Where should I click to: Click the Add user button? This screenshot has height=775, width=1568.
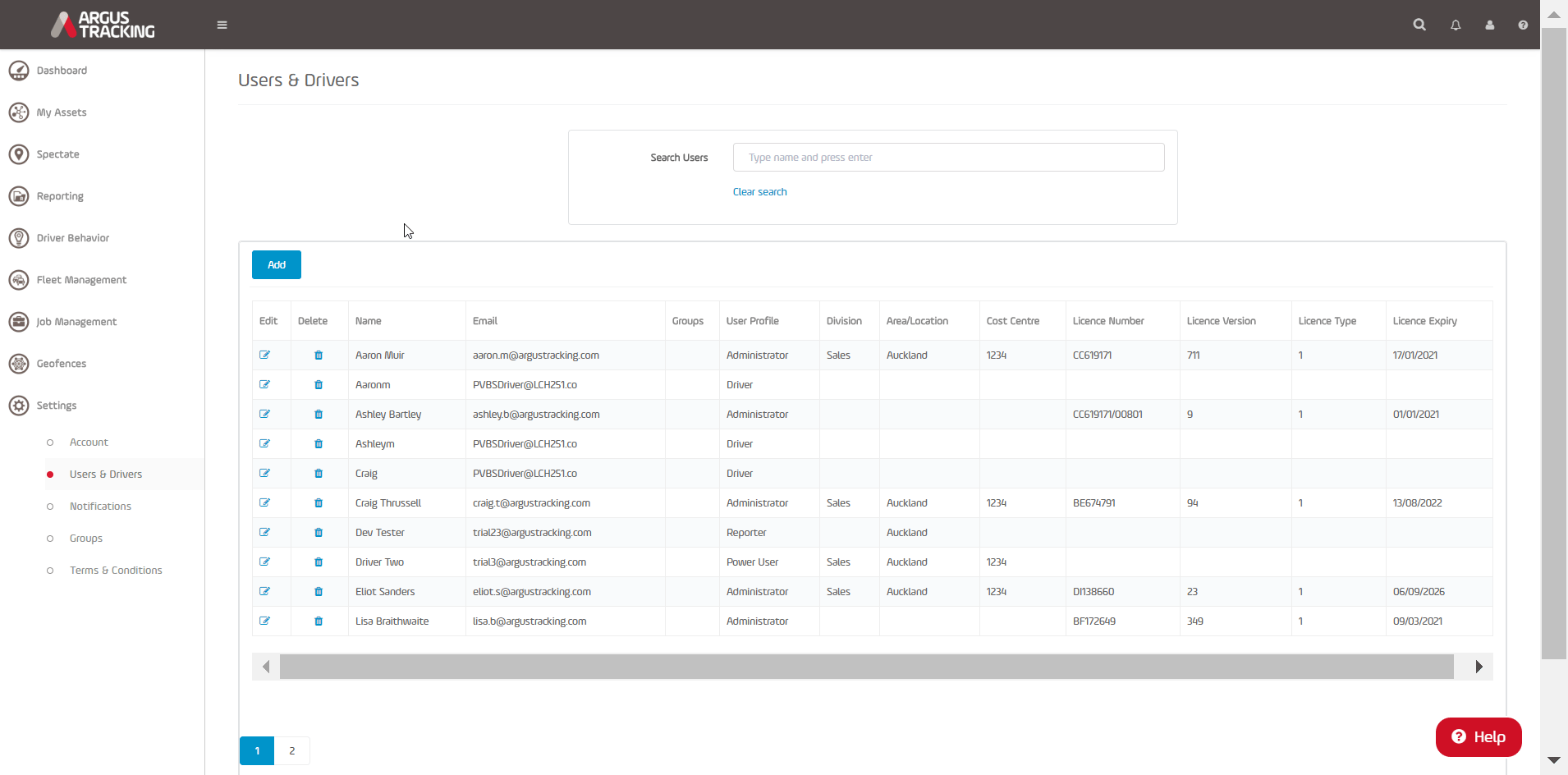coord(277,265)
